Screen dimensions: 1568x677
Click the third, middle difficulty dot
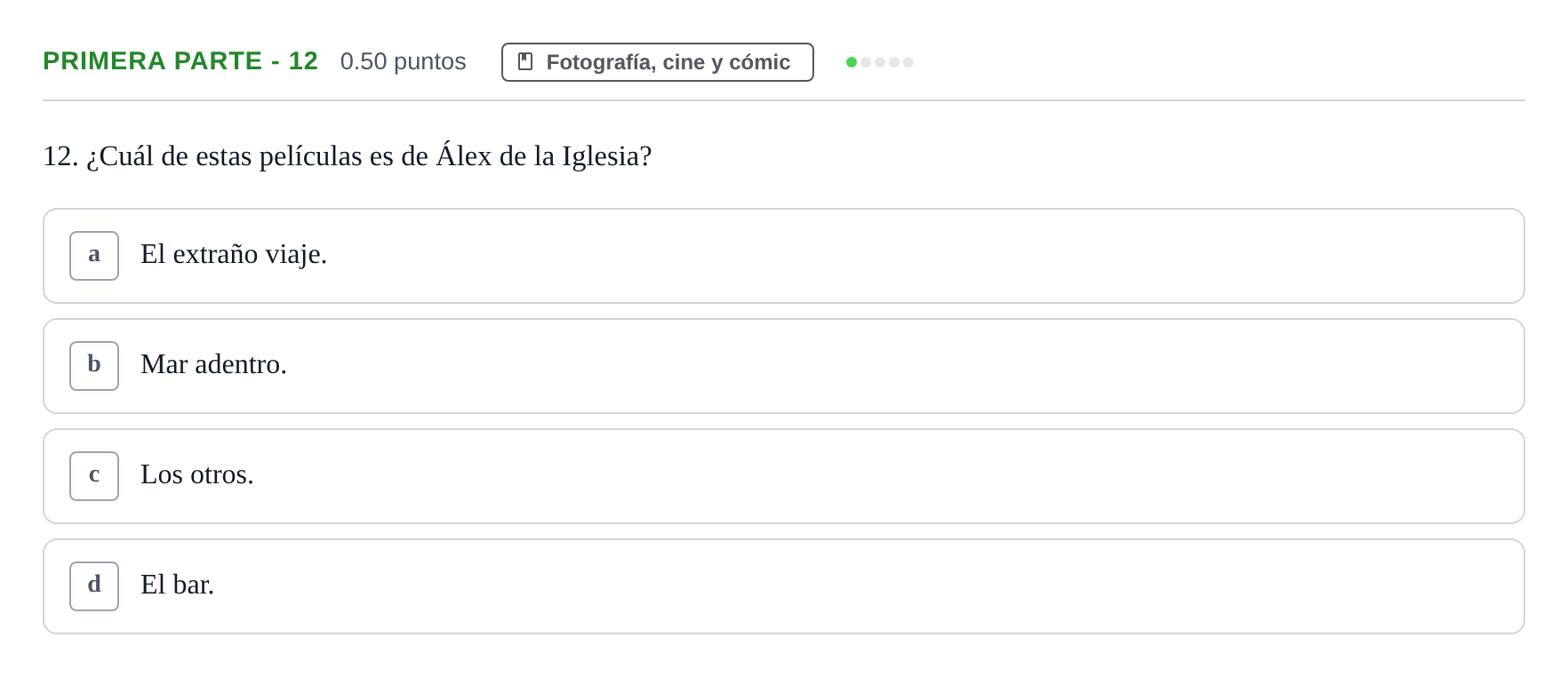coord(880,62)
